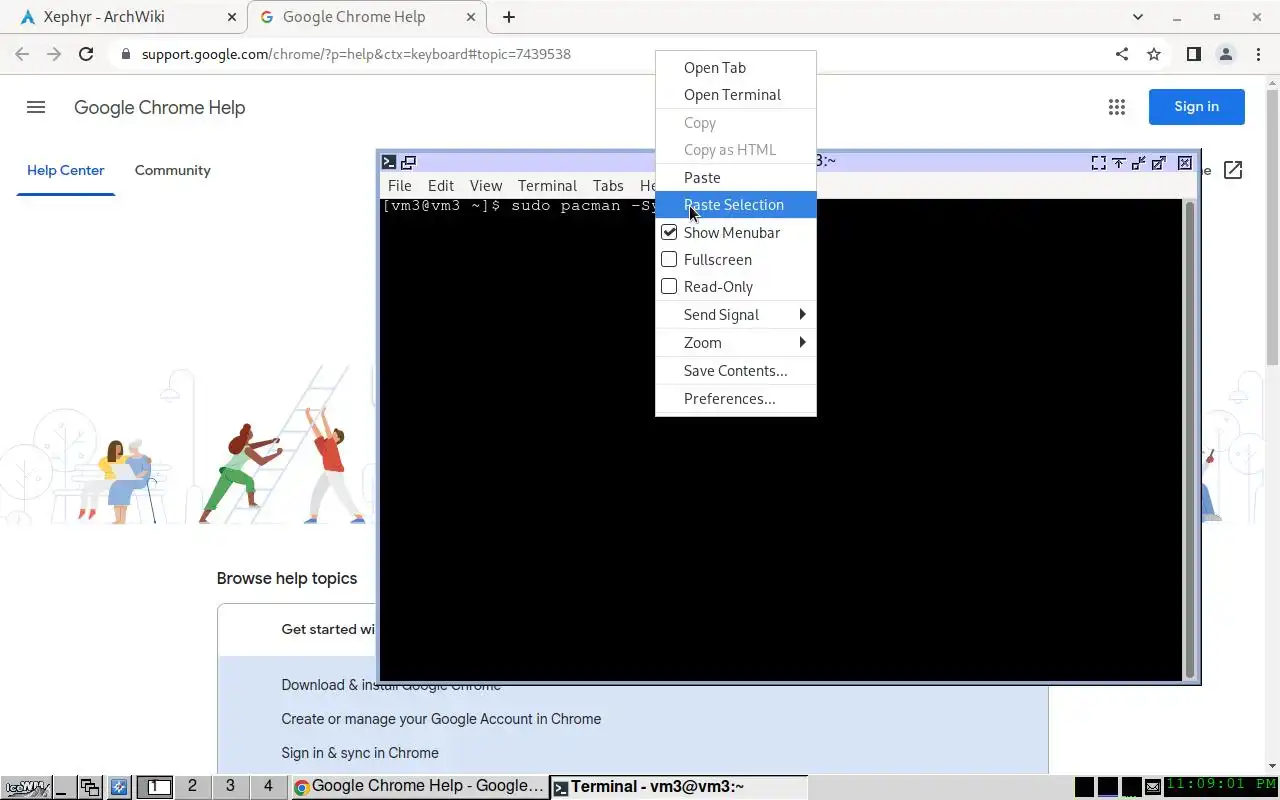This screenshot has height=800, width=1280.
Task: Click the blue launcher icon in taskbar
Action: click(118, 787)
